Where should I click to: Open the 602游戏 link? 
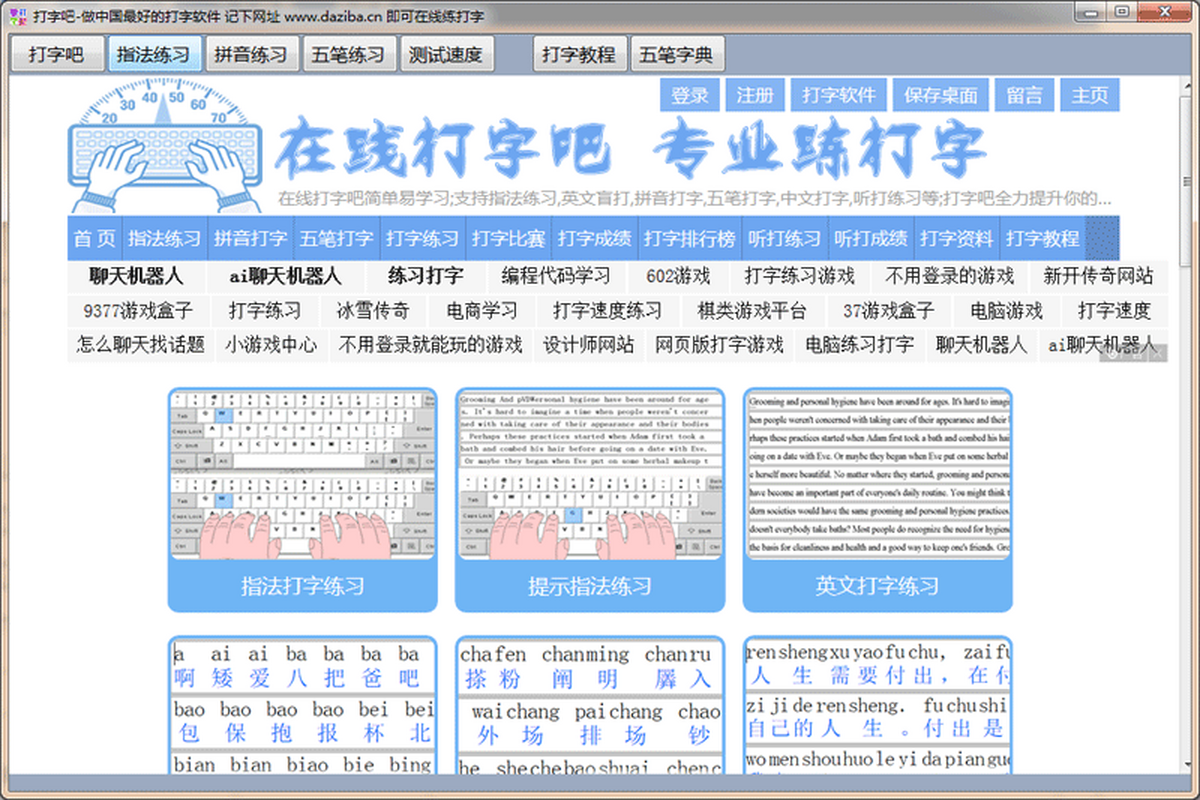678,276
